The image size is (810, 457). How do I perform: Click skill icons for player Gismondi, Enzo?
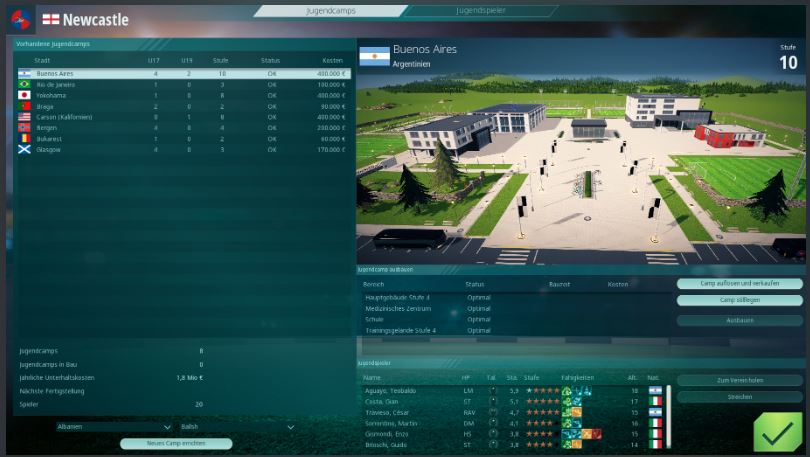[581, 434]
